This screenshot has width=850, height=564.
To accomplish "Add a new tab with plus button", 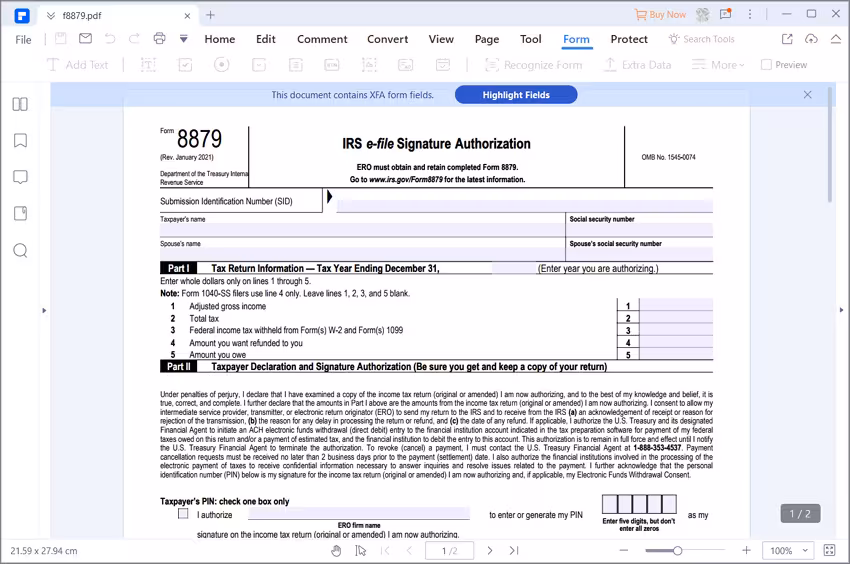I will coord(210,15).
